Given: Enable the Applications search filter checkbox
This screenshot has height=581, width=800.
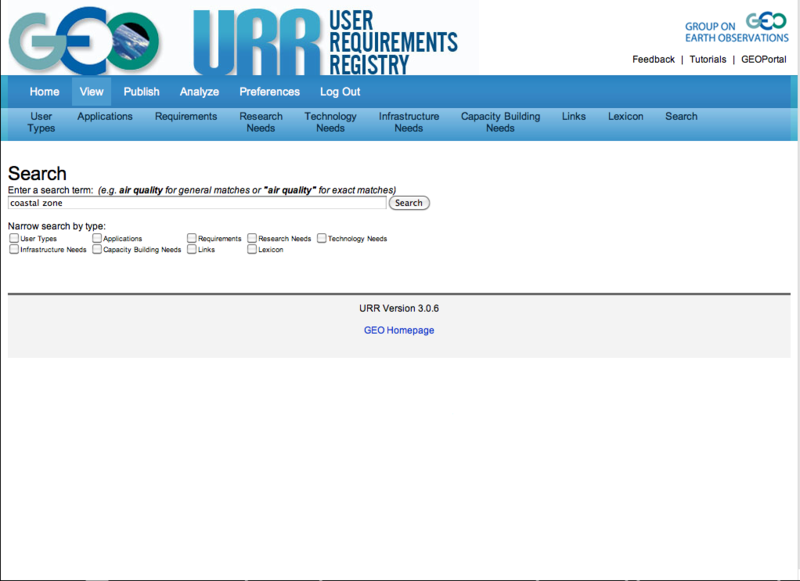Looking at the screenshot, I should coord(97,239).
